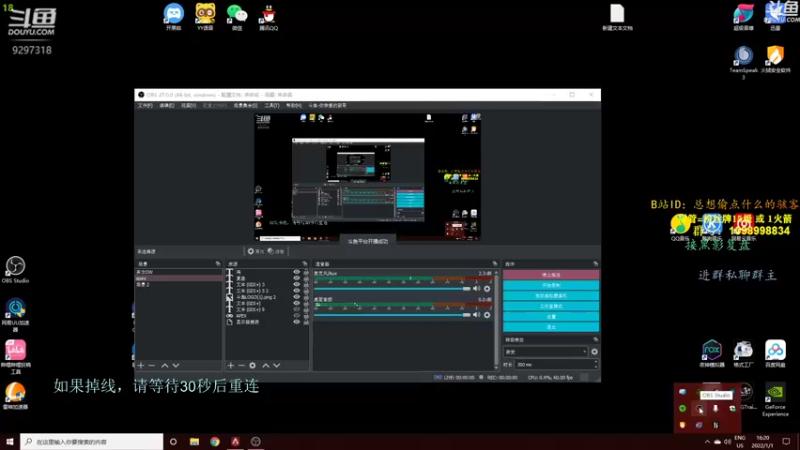
Task: Open the Tools menu in OBS
Action: 271,106
